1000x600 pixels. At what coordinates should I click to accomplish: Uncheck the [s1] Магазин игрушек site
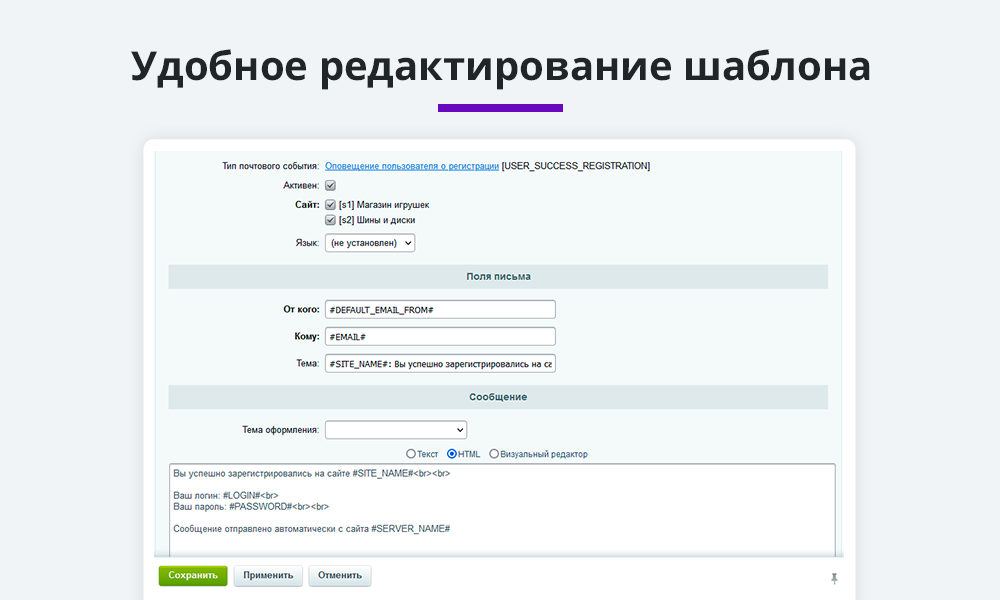pos(331,205)
